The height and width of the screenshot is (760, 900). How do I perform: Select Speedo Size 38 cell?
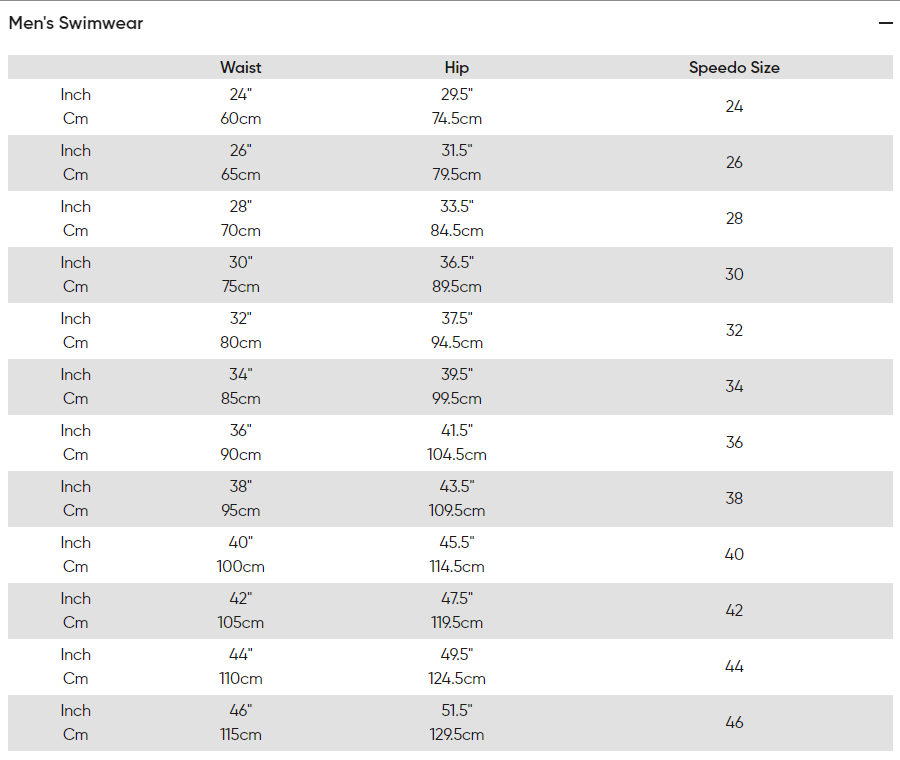point(734,498)
